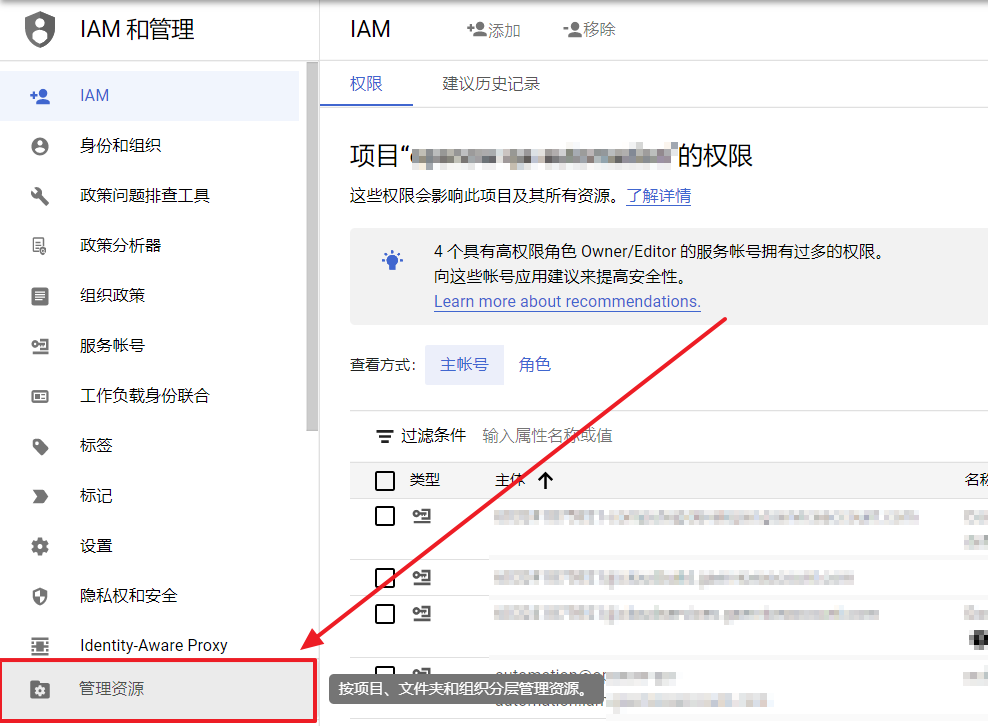This screenshot has width=988, height=726.
Task: Click the 工作负载身份联合 ID card icon
Action: 40,396
